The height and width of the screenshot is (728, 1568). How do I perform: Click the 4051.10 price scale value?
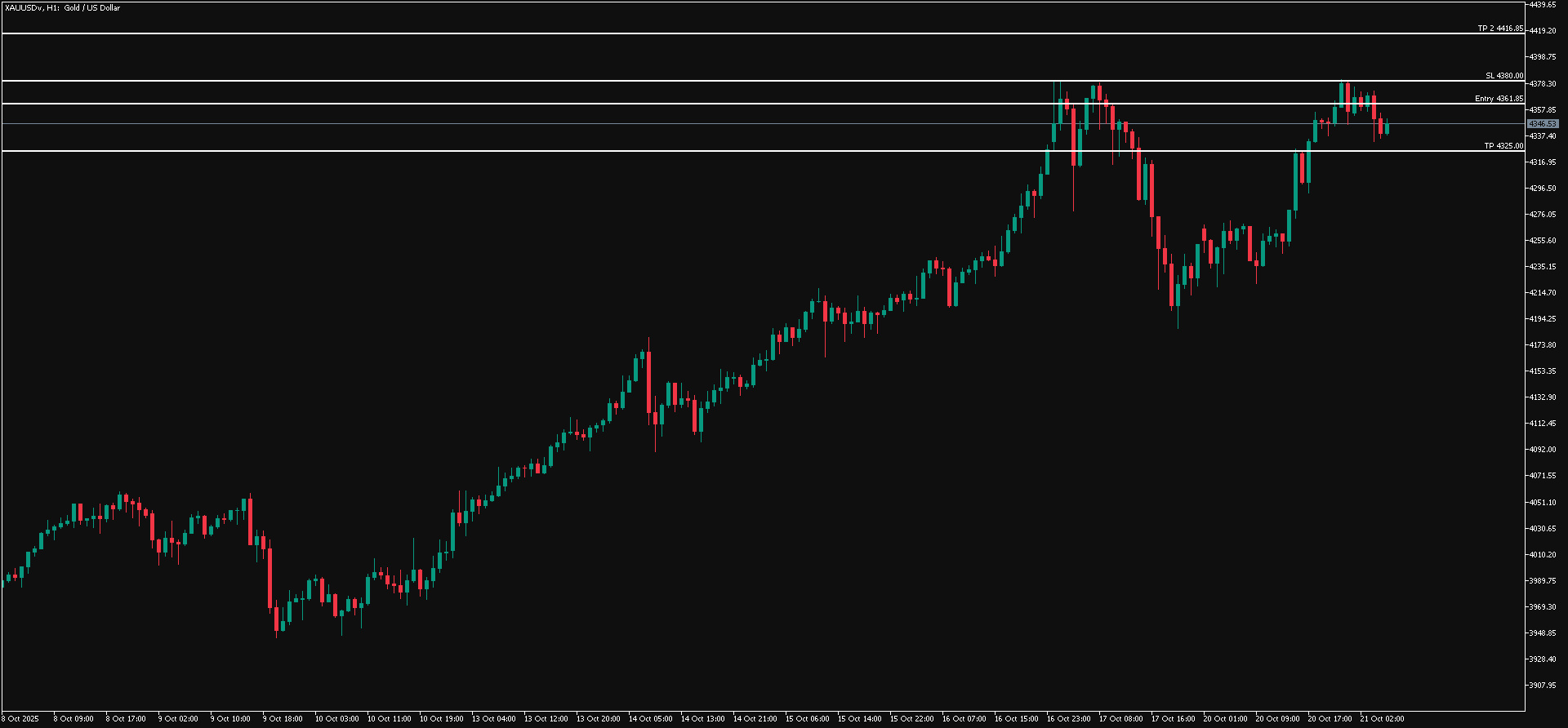coord(1542,503)
